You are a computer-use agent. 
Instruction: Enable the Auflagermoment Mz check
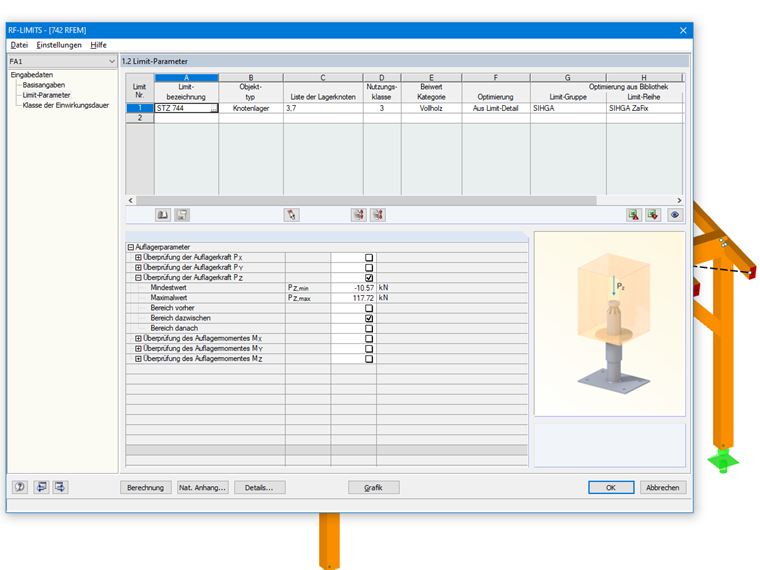point(369,359)
